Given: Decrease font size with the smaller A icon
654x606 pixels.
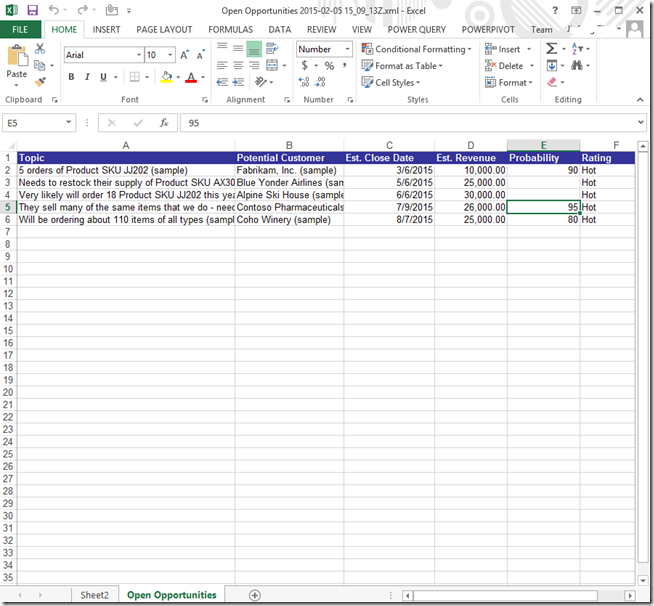Looking at the screenshot, I should pyautogui.click(x=201, y=55).
